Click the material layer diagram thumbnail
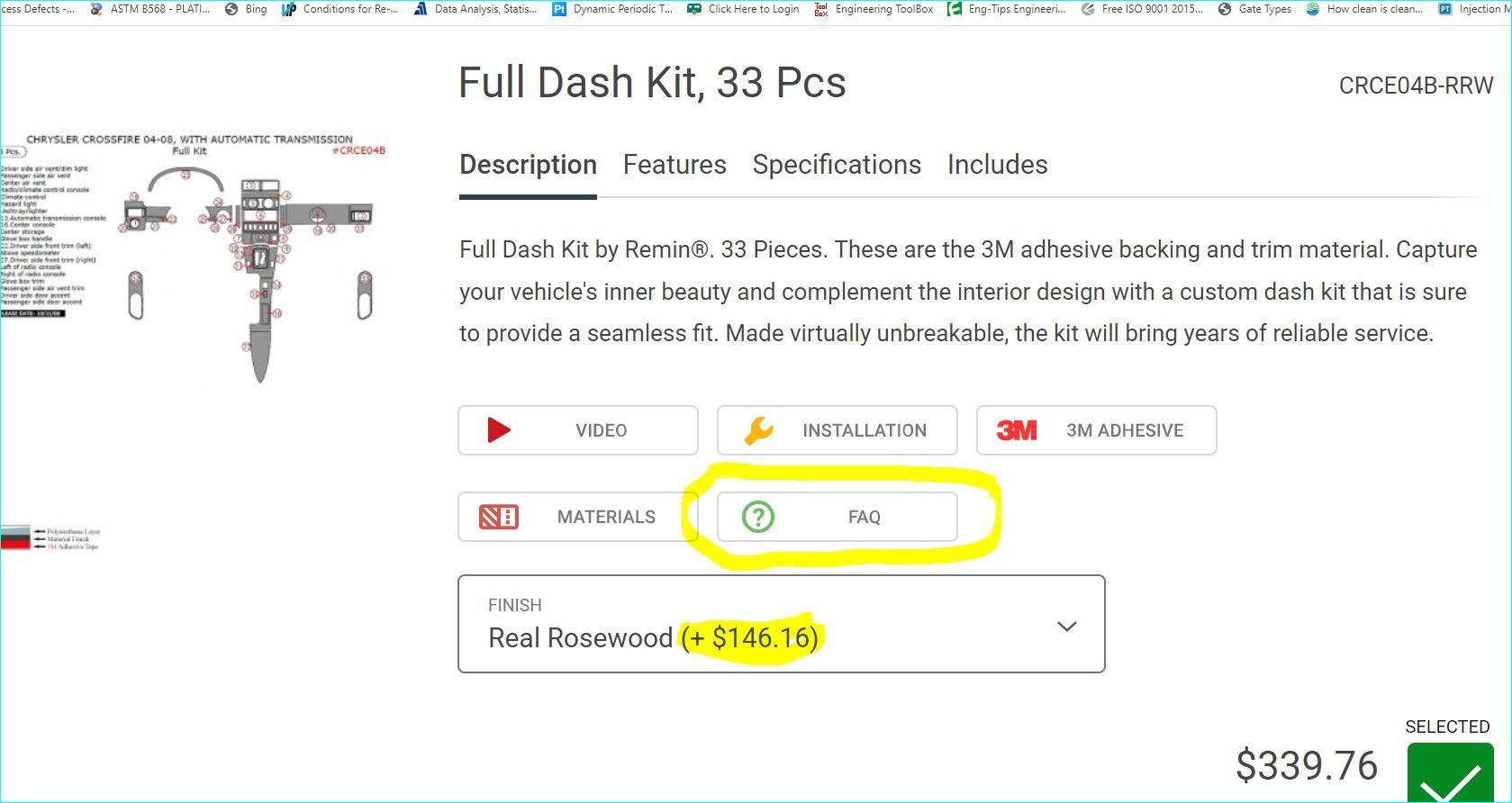1512x803 pixels. (50, 538)
